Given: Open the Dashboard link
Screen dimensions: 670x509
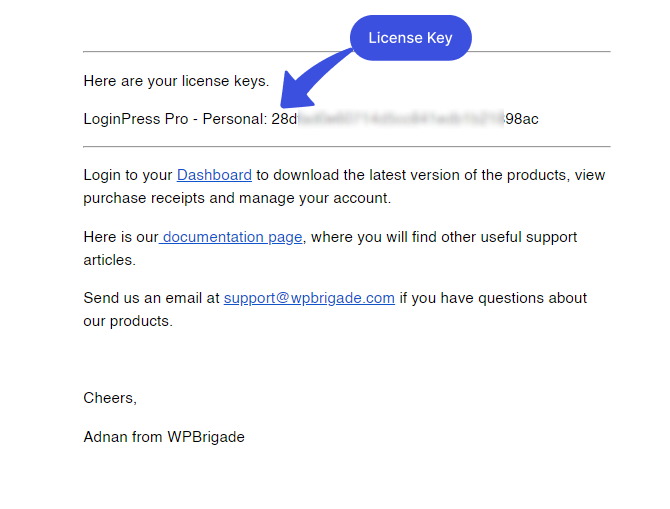Looking at the screenshot, I should (x=214, y=175).
